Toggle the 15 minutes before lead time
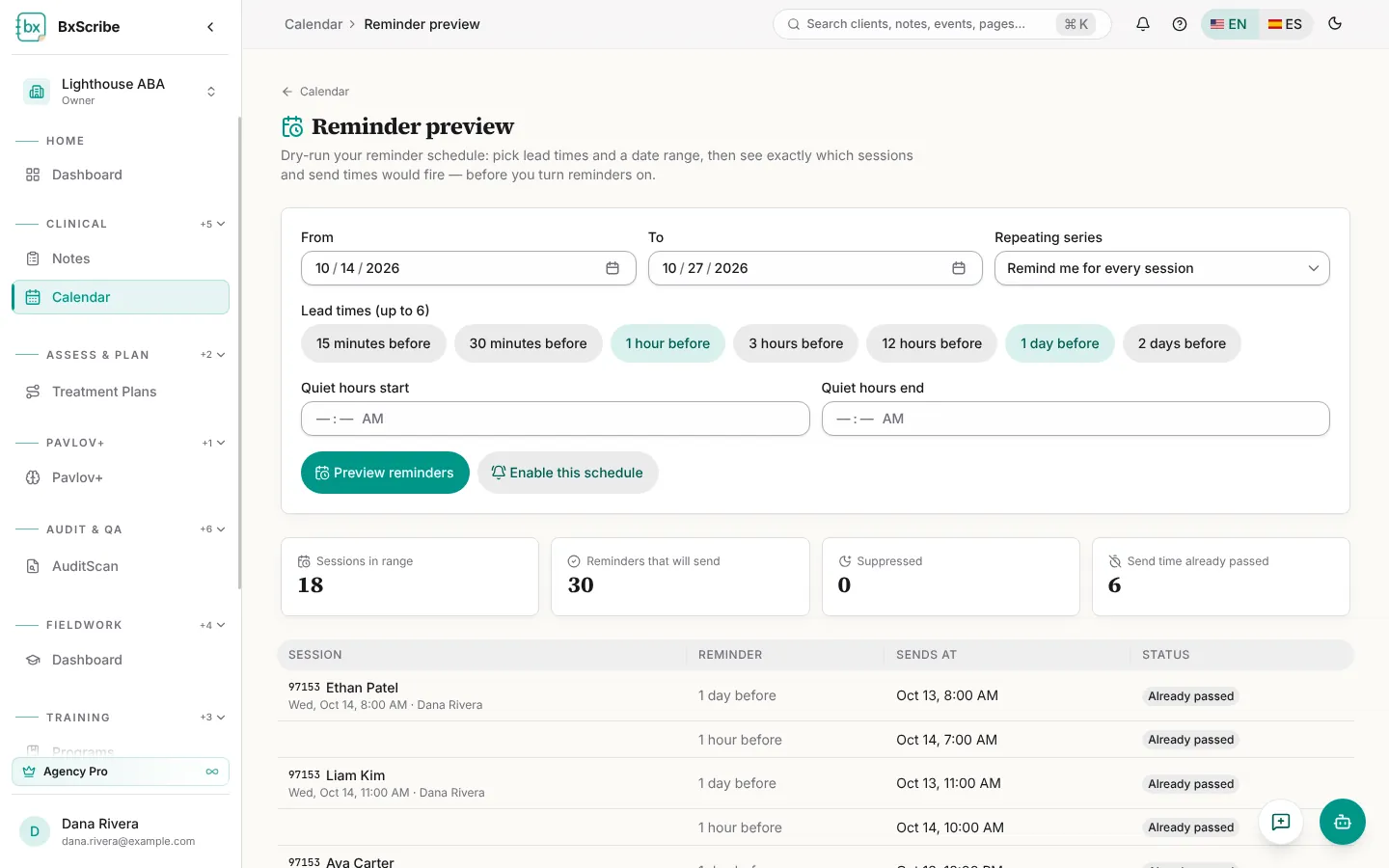The height and width of the screenshot is (868, 1389). coord(373,343)
